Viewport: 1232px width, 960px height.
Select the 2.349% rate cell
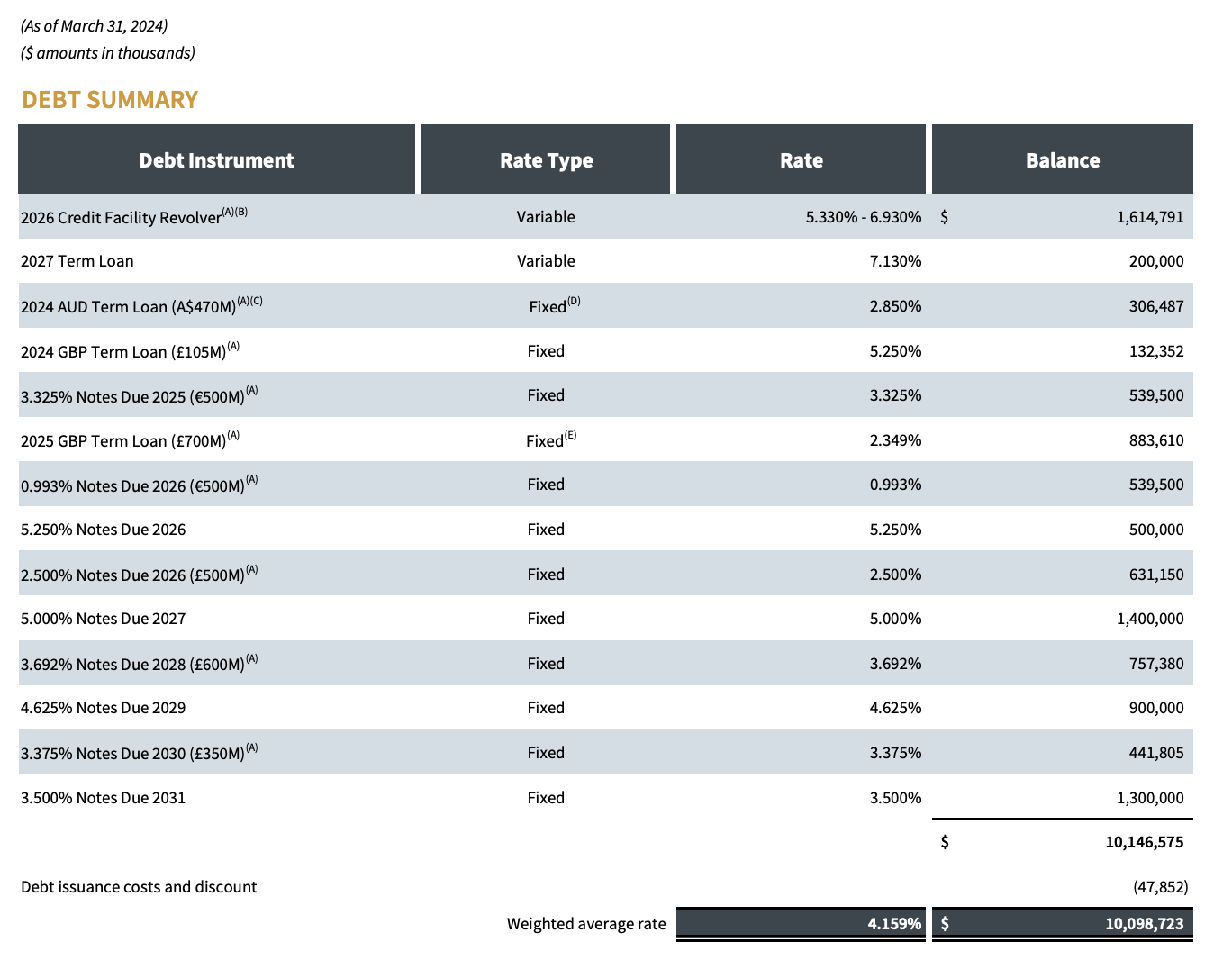coord(895,440)
